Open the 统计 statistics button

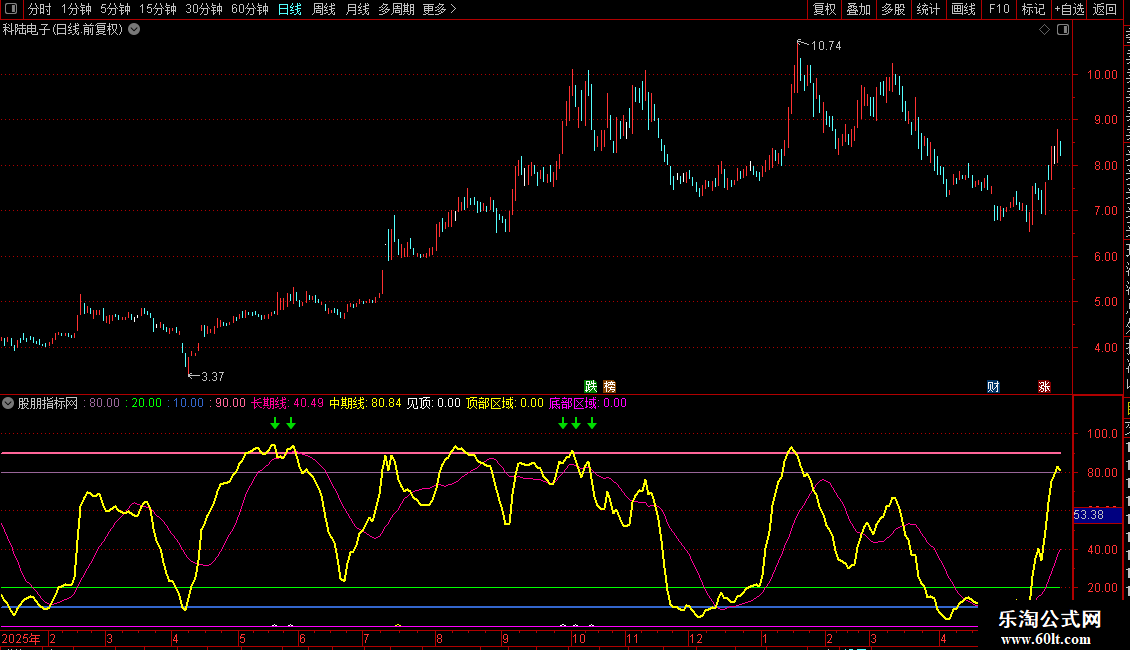928,9
